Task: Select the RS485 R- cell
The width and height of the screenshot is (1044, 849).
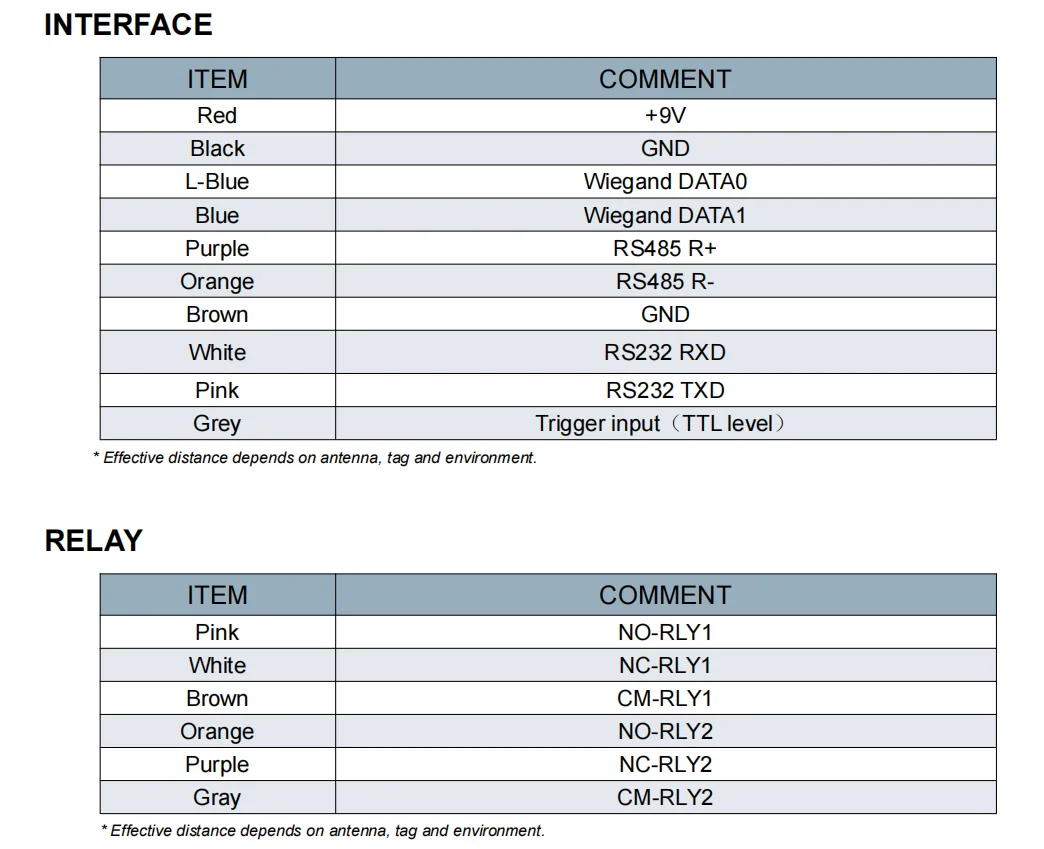Action: tap(665, 281)
